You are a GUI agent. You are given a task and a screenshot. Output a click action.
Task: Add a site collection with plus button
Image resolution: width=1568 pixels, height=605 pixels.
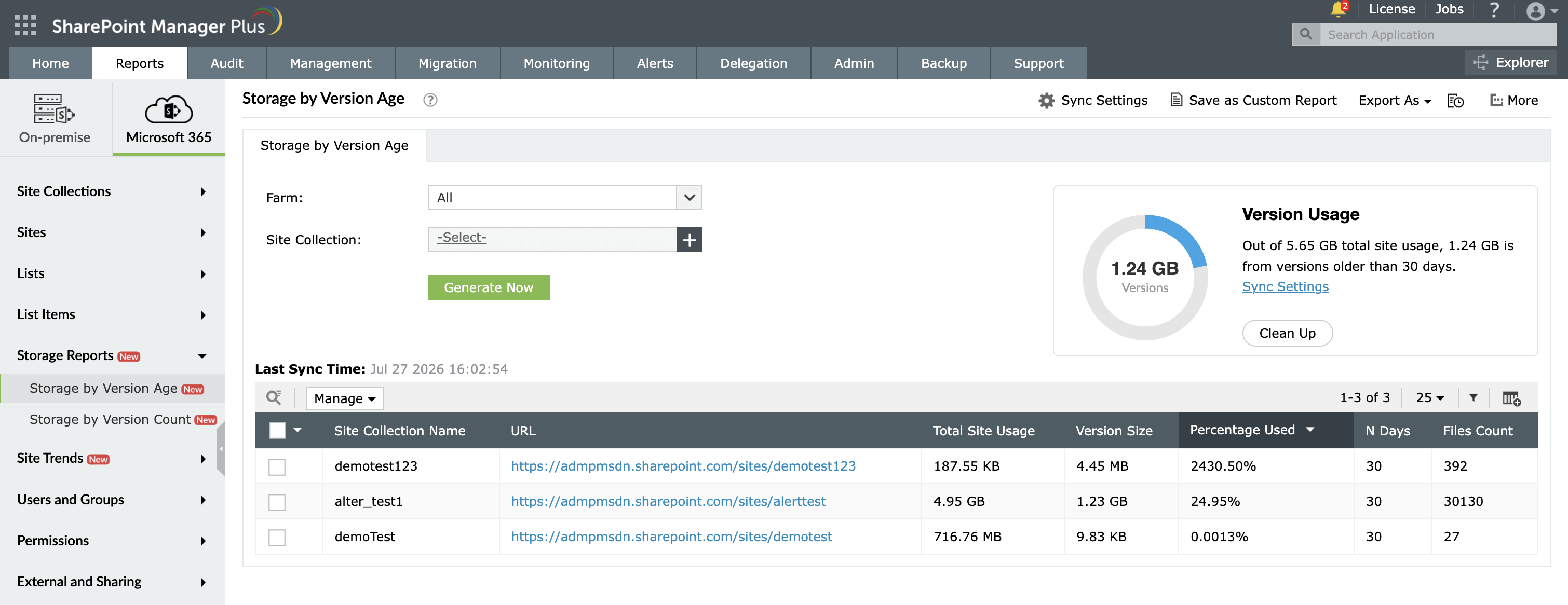[x=690, y=240]
